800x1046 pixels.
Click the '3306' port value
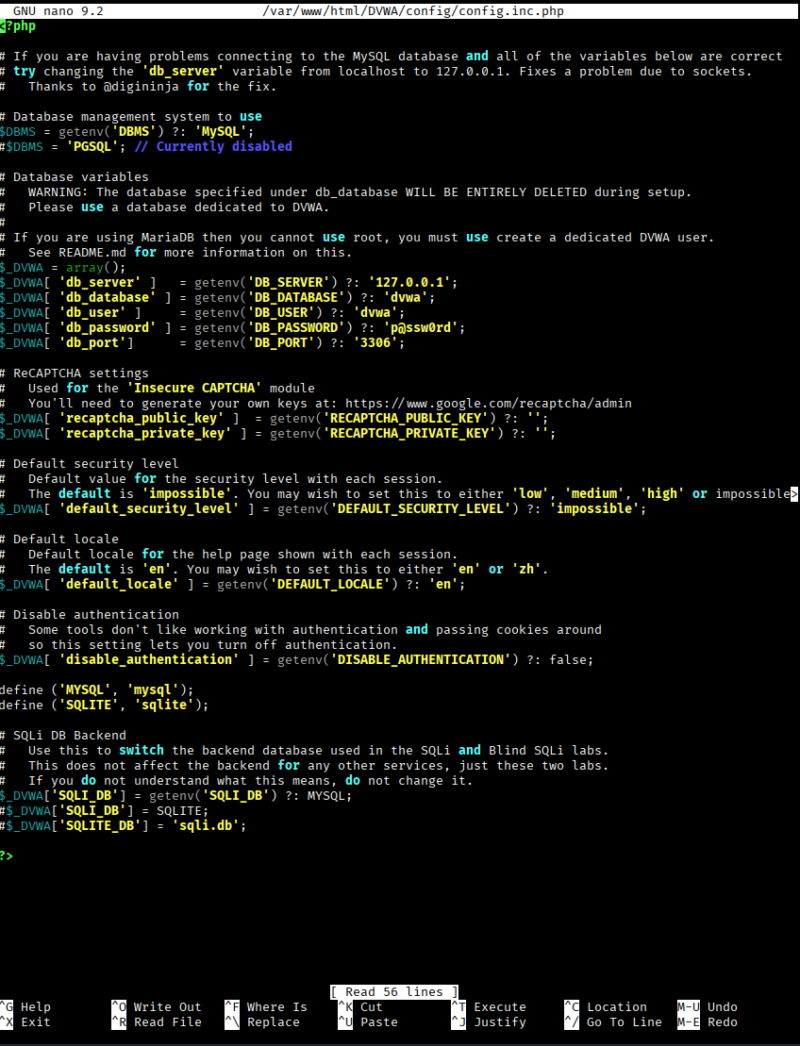[x=376, y=343]
